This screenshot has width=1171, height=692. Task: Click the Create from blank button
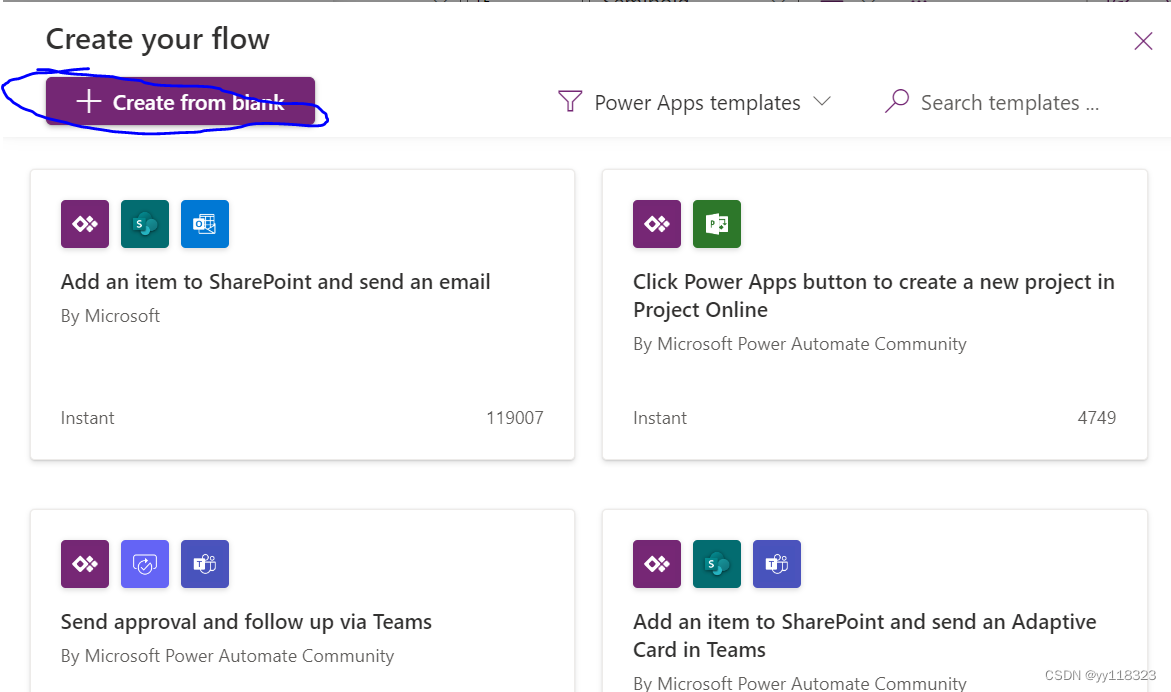[x=181, y=101]
